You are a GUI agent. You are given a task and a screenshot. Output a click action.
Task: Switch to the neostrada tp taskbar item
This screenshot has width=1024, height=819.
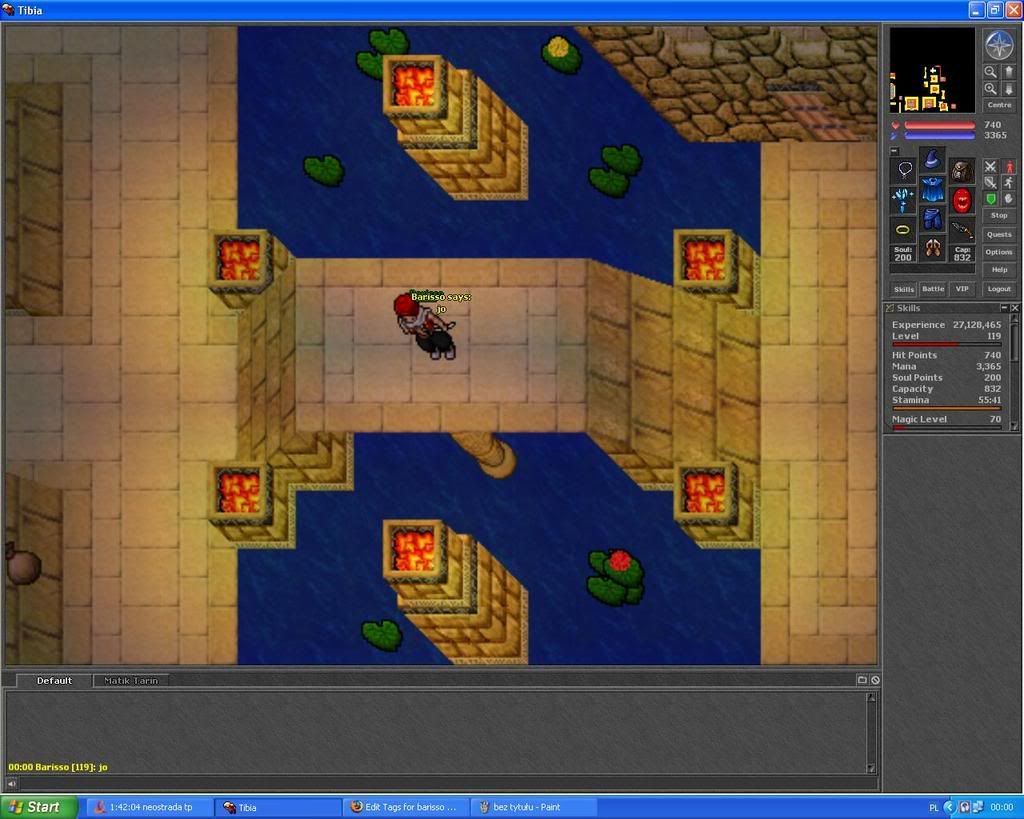[x=150, y=807]
